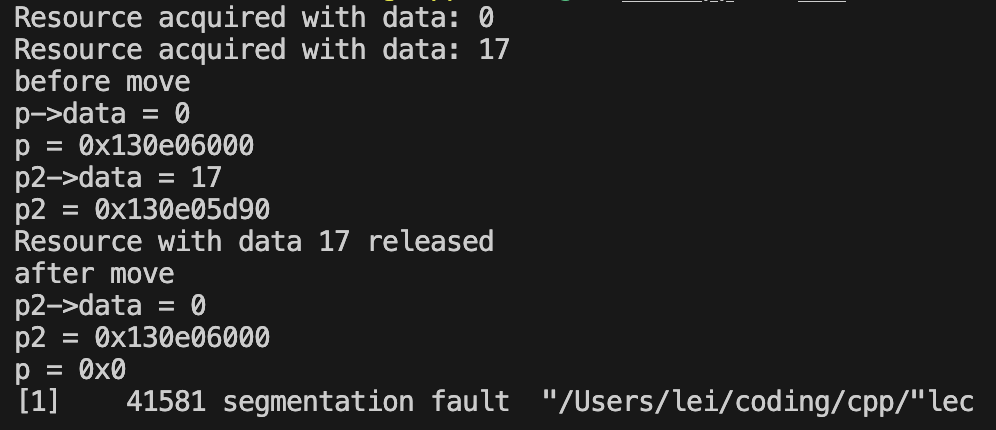Image resolution: width=996 pixels, height=430 pixels.
Task: Click the number 17 in the second line
Action: (494, 50)
